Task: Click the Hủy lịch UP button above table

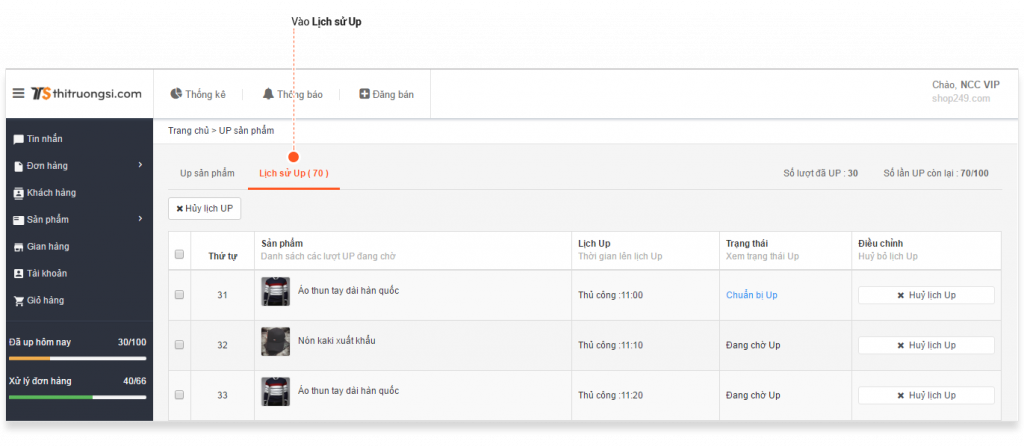Action: pos(204,208)
